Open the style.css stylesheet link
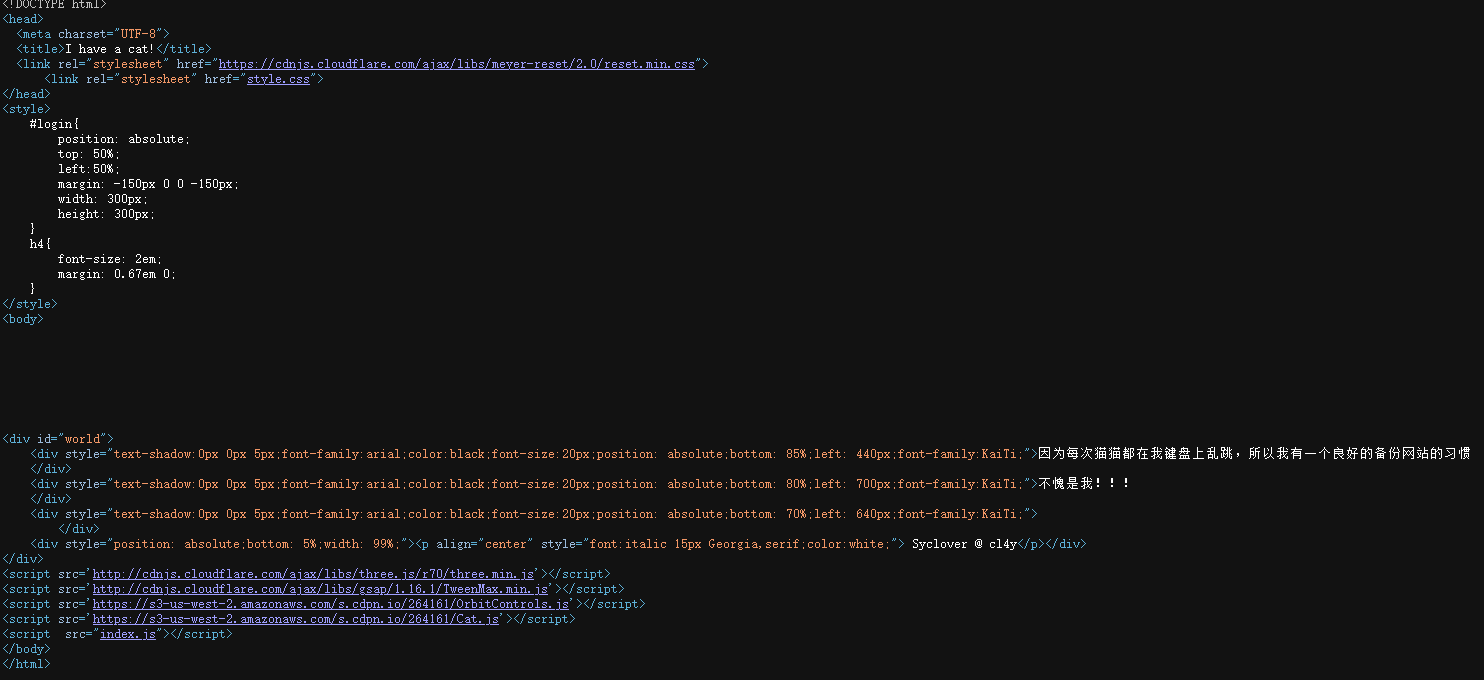The image size is (1484, 680). click(278, 79)
